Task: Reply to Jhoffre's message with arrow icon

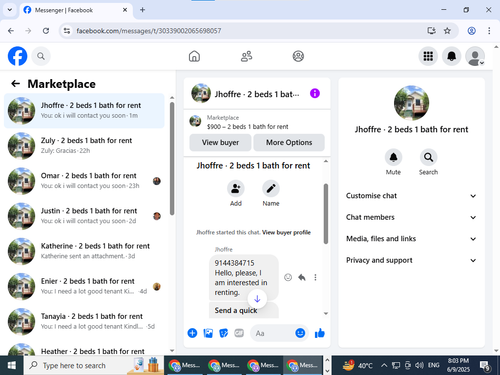Action: pos(302,277)
